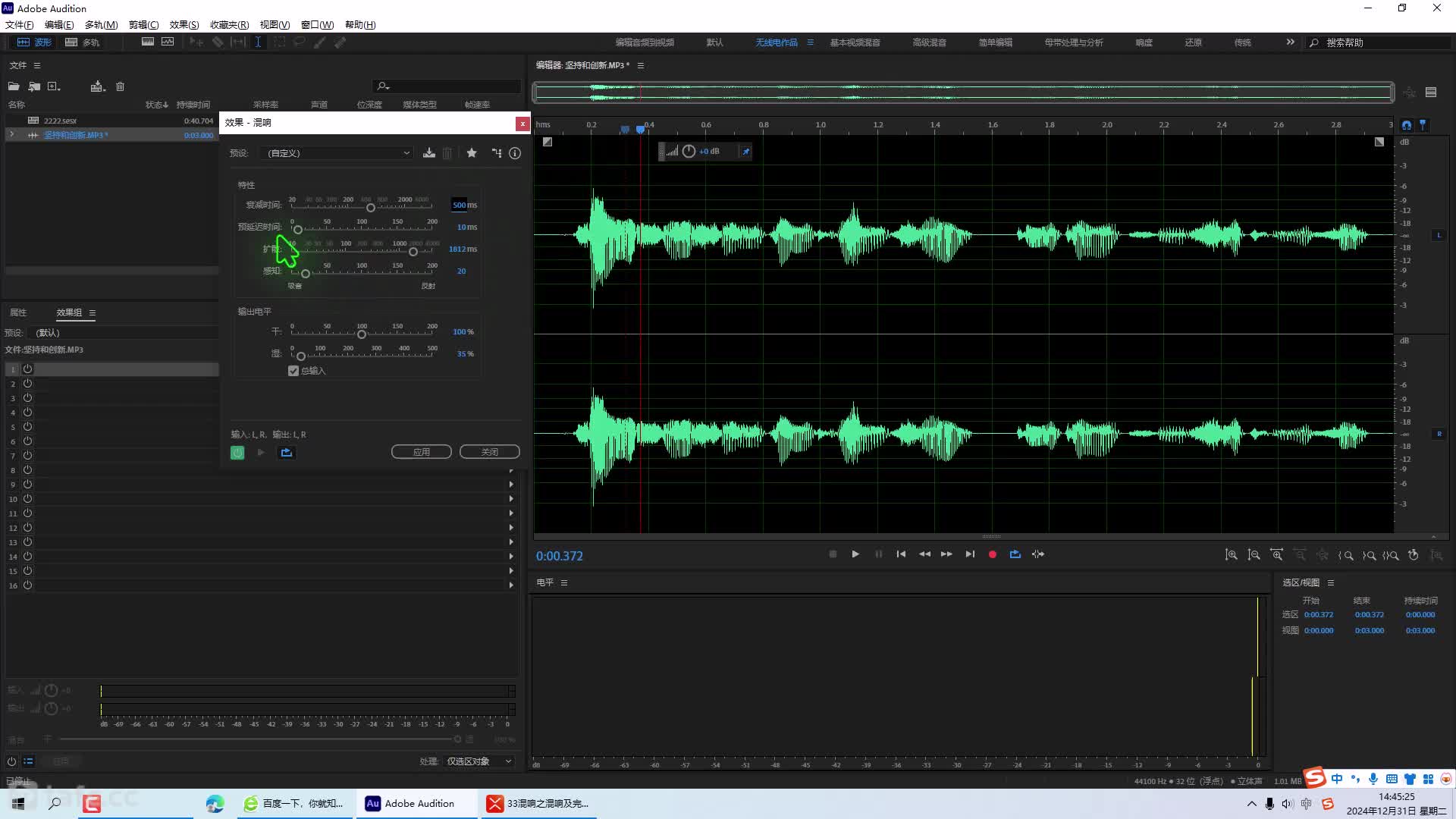Image resolution: width=1456 pixels, height=819 pixels.
Task: Open the 处理 仅选区对象 dropdown
Action: click(479, 761)
